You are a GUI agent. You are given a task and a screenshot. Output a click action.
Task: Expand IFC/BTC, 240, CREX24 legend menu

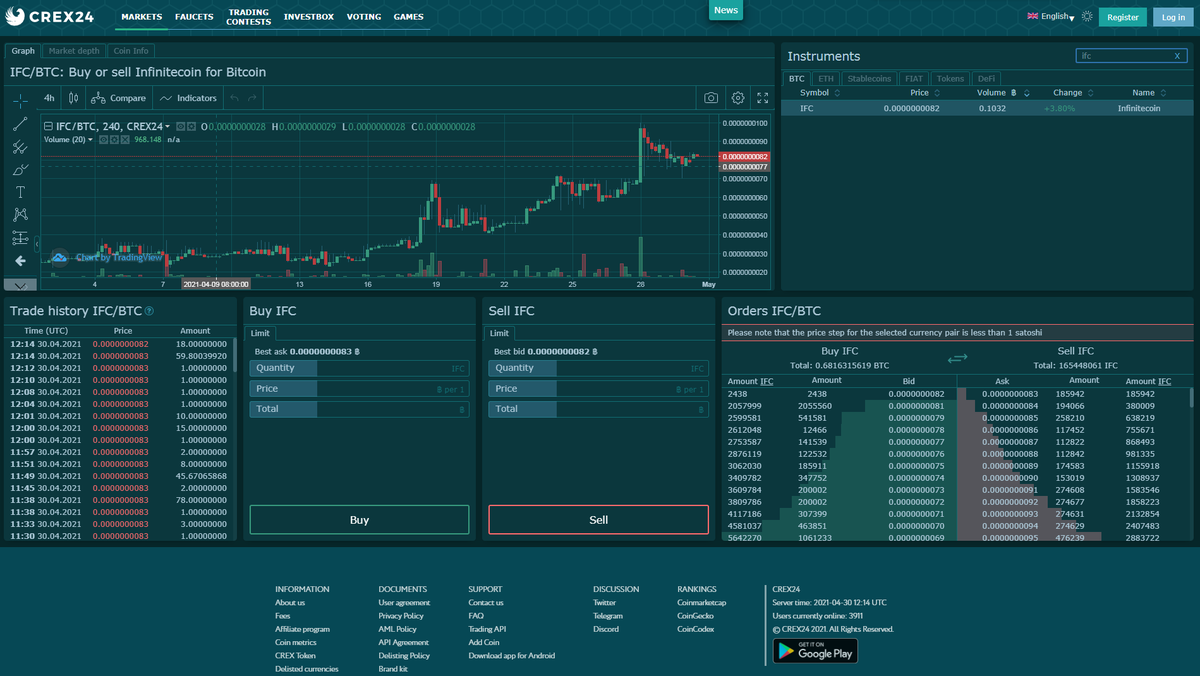coord(167,127)
